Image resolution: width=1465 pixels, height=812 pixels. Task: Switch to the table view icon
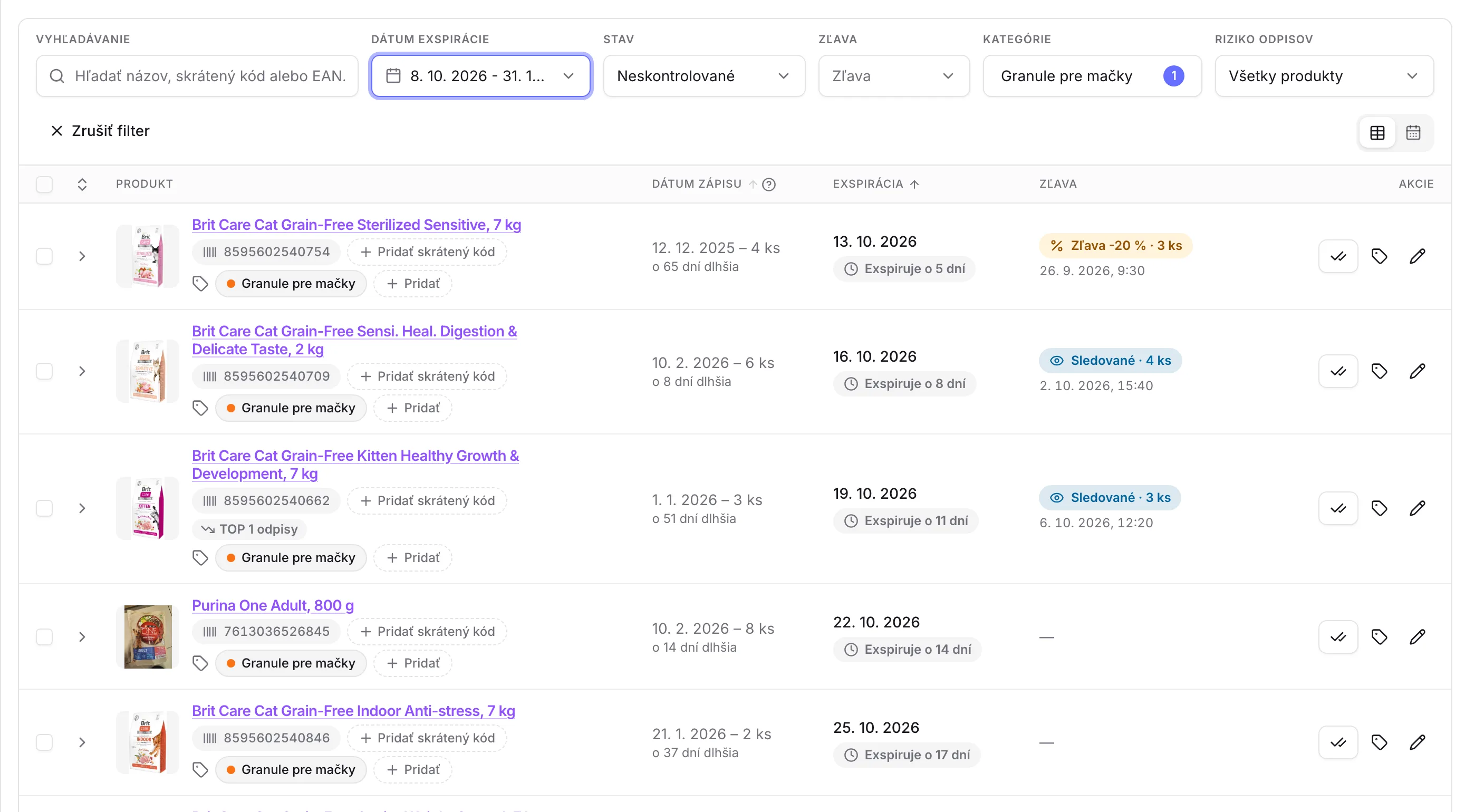tap(1377, 132)
